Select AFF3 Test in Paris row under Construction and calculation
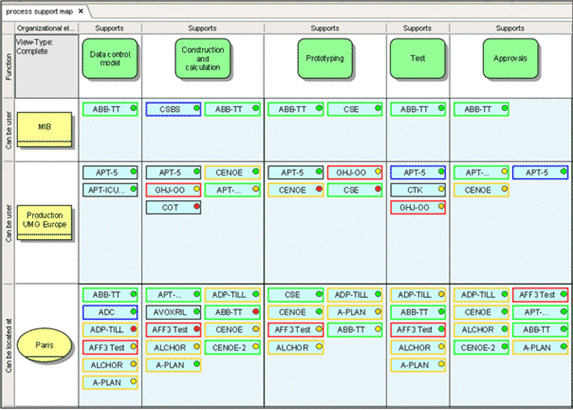This screenshot has height=410, width=573. pyautogui.click(x=174, y=330)
